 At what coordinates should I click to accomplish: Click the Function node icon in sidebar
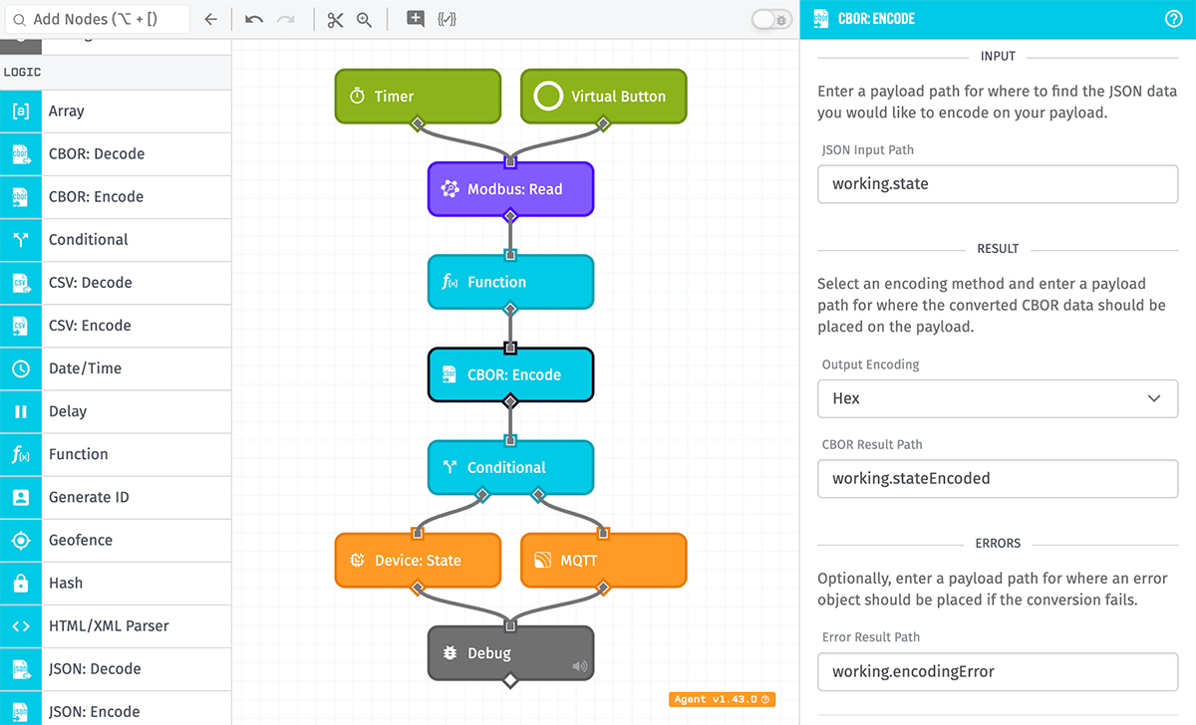20,454
